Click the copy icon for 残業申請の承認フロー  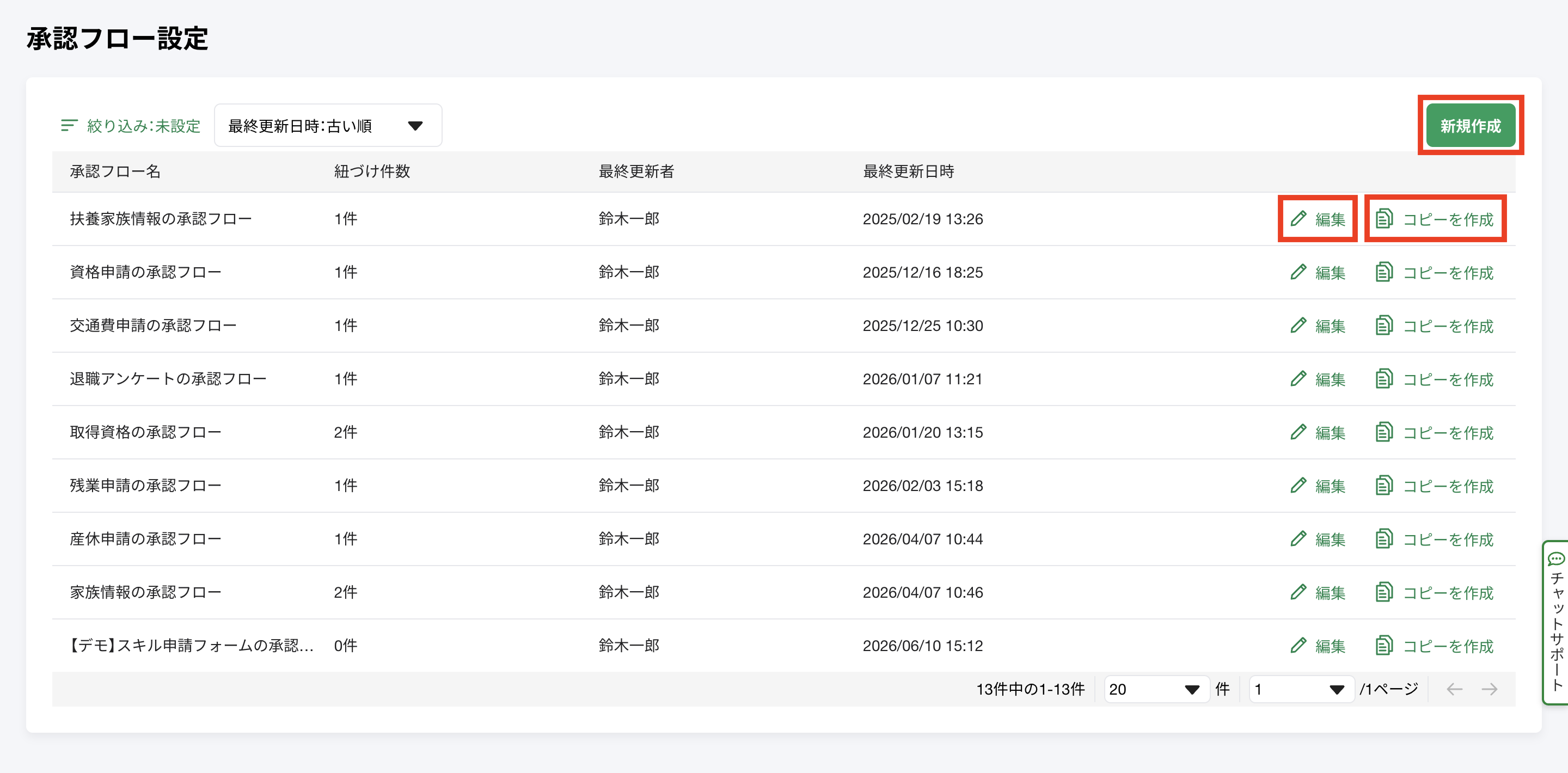1384,486
